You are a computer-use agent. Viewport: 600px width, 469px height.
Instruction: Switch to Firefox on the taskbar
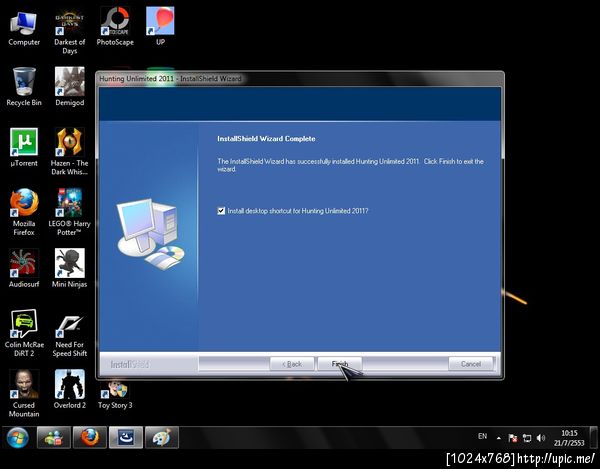point(90,437)
